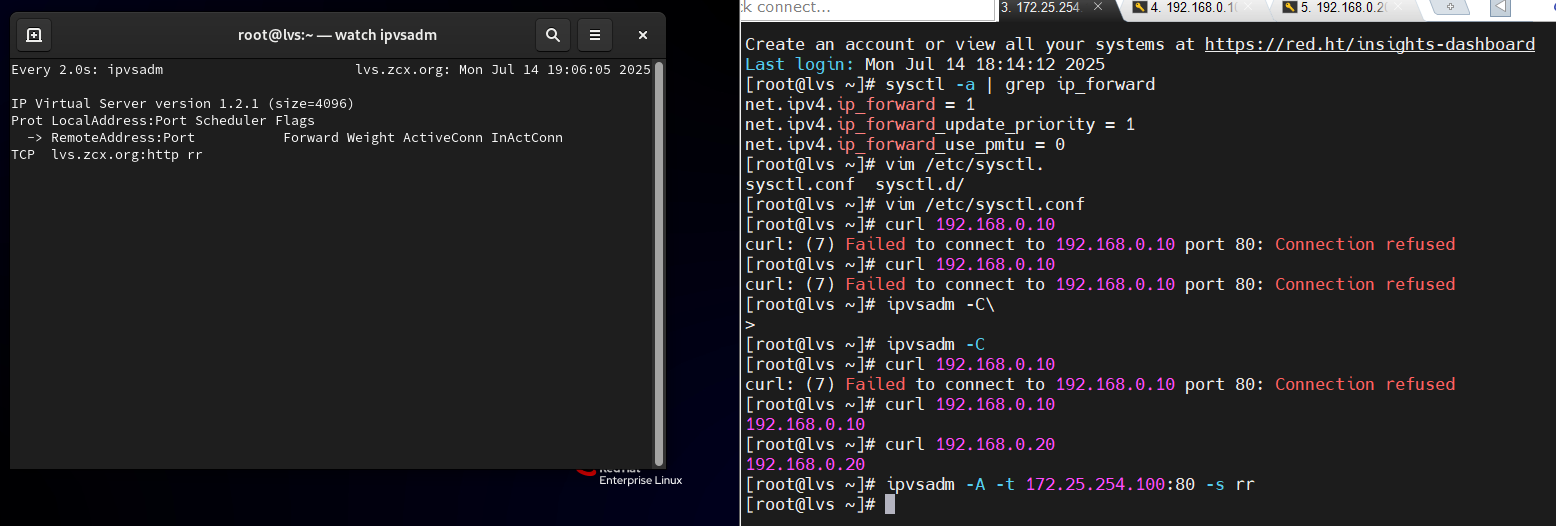Click 'net.ipv4.ip_forward_use_pmtu = 0' line

click(905, 144)
